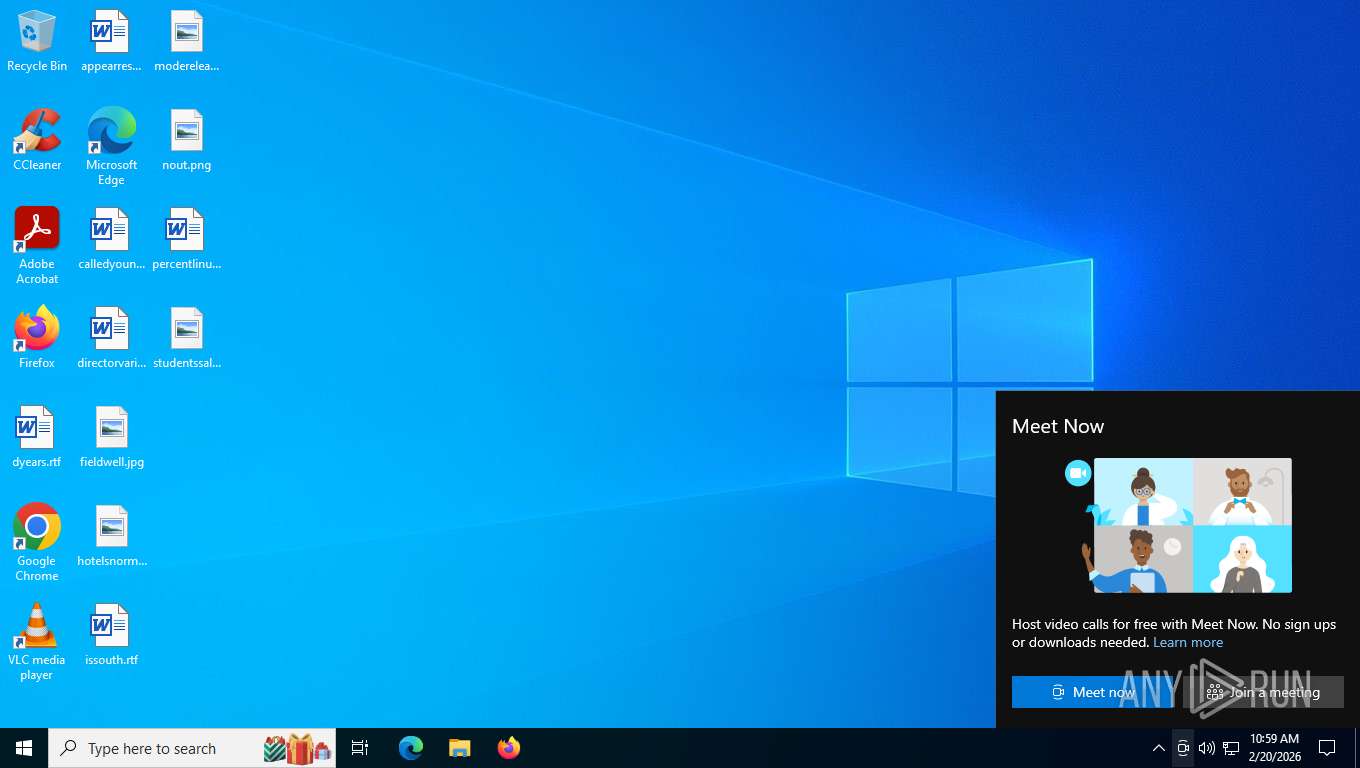Open the Learn more link

(x=1188, y=642)
